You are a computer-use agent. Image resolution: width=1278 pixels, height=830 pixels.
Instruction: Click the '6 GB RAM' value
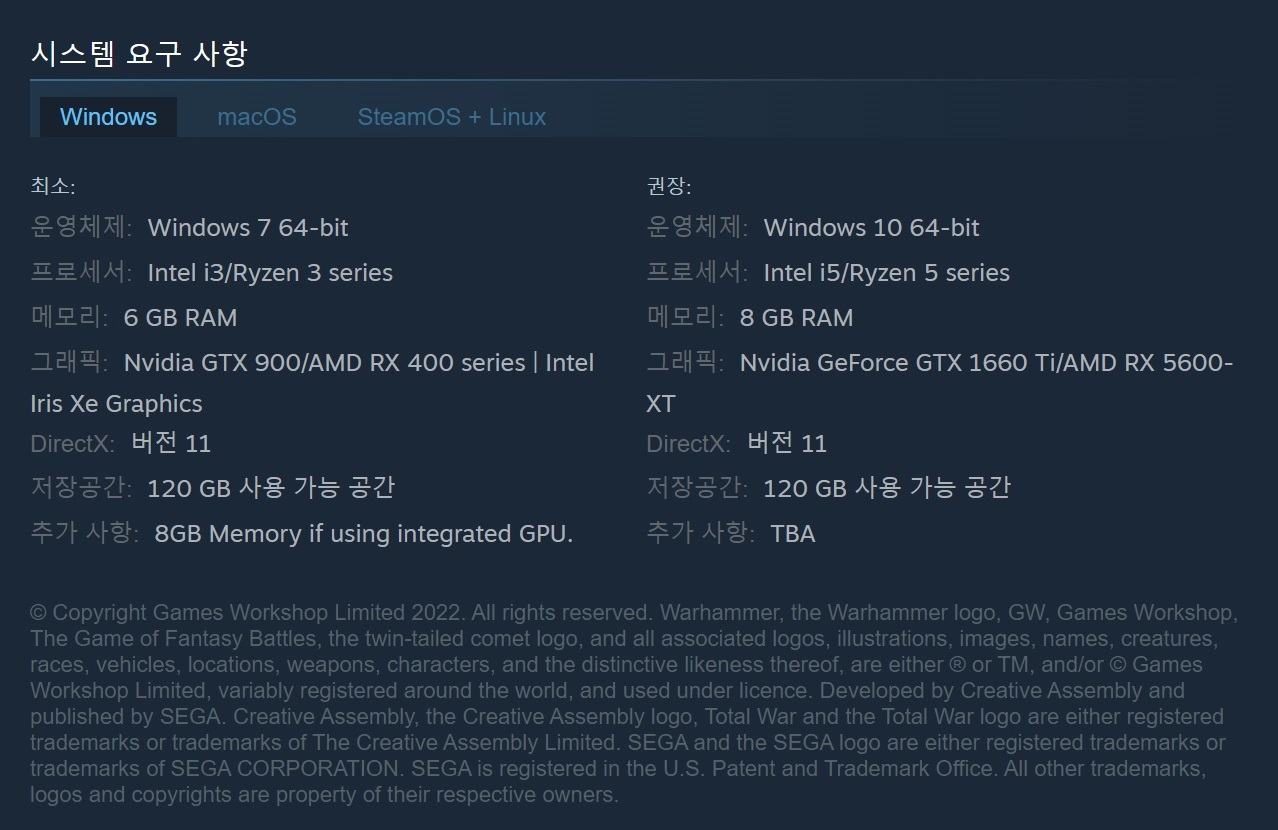coord(181,318)
